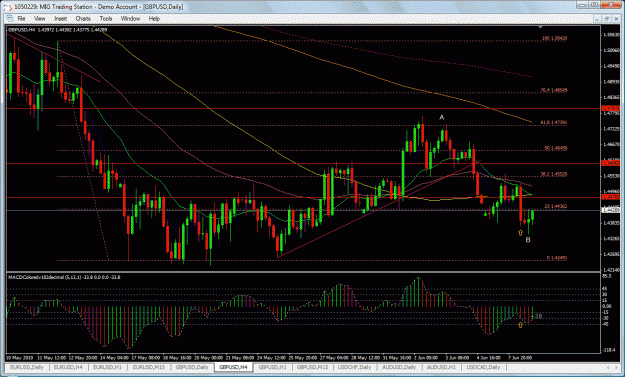Click the middle red horizontal line price tag
625x377 pixels.
point(611,163)
